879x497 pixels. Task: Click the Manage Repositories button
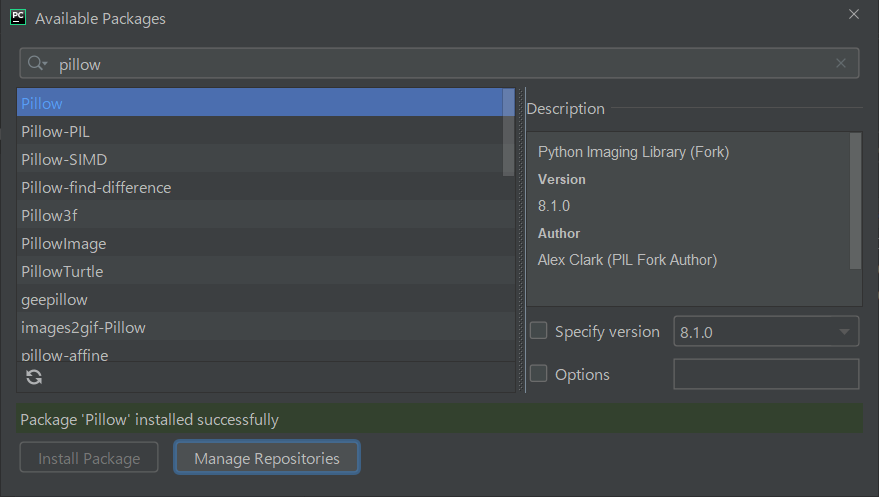click(267, 458)
